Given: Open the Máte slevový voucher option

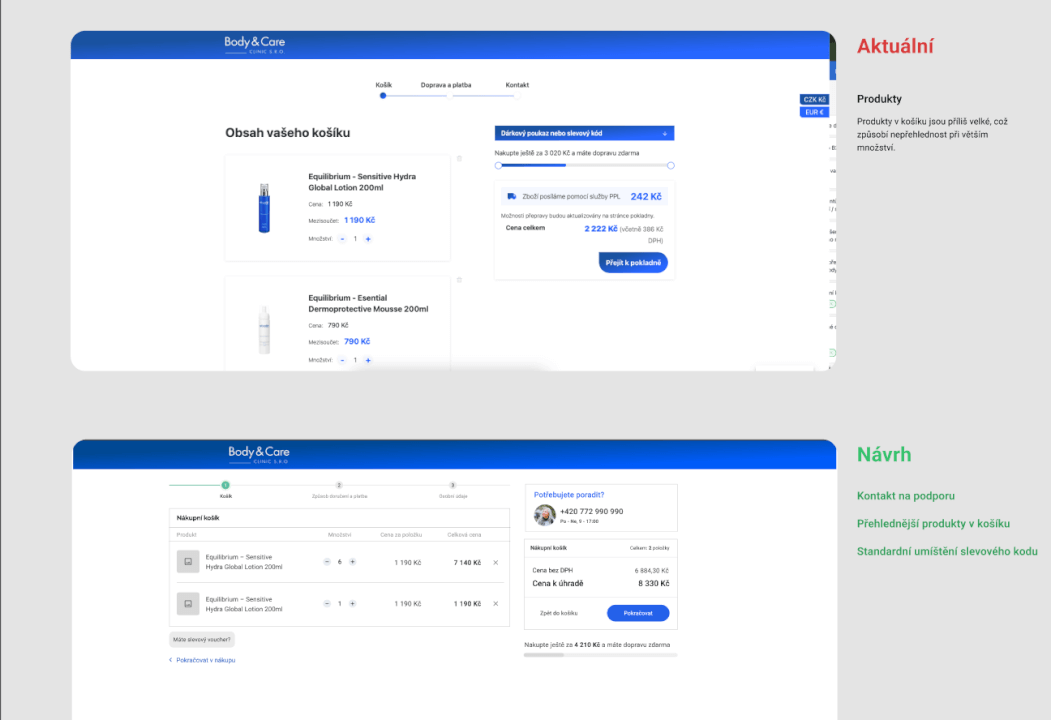Looking at the screenshot, I should 201,638.
